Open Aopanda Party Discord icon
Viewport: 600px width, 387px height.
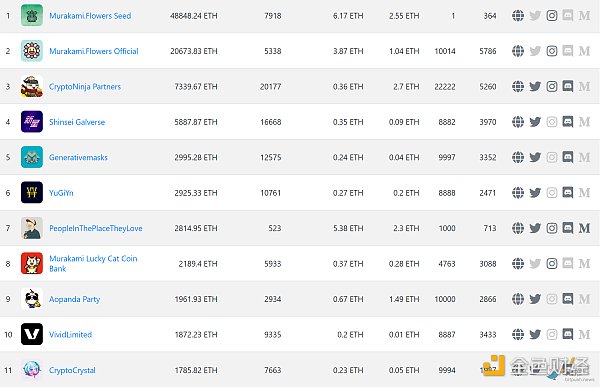[568, 299]
